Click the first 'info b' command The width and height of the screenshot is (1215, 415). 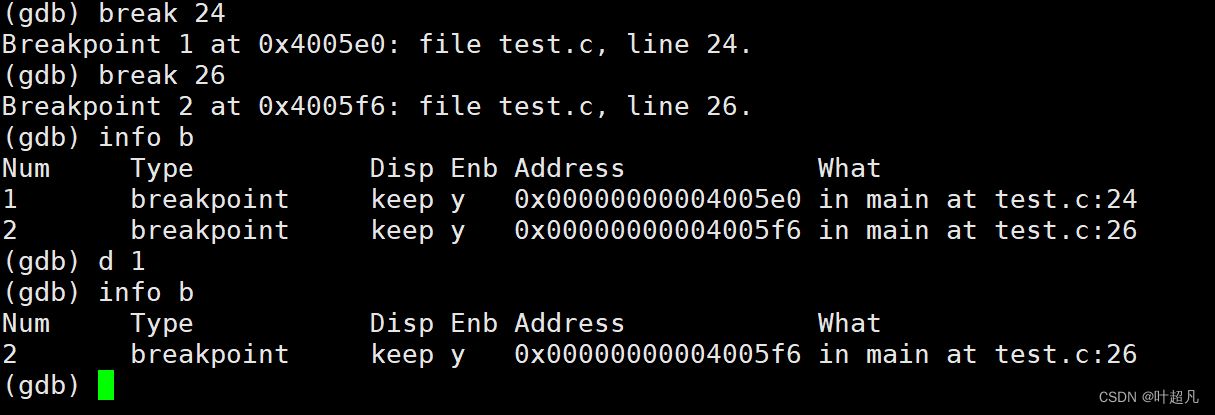pos(145,138)
